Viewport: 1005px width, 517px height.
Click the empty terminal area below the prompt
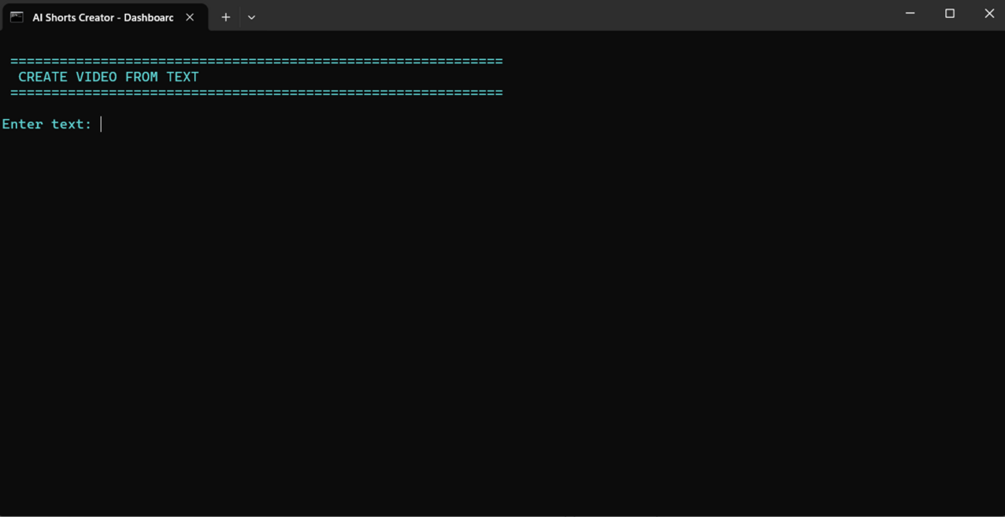click(502, 320)
